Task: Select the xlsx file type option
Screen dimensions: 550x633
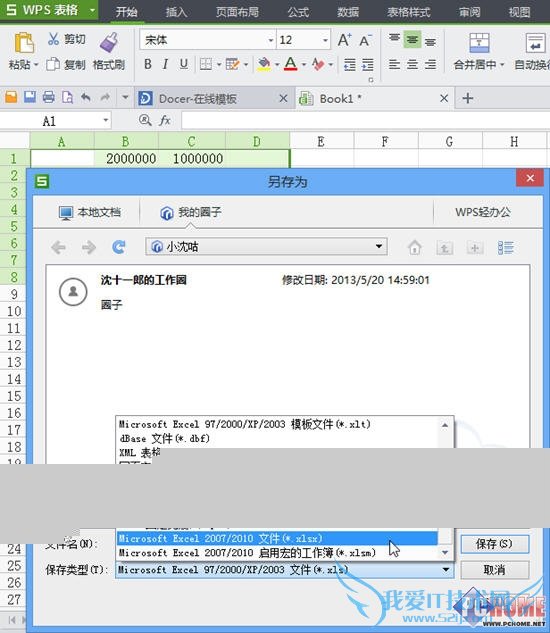Action: point(277,538)
